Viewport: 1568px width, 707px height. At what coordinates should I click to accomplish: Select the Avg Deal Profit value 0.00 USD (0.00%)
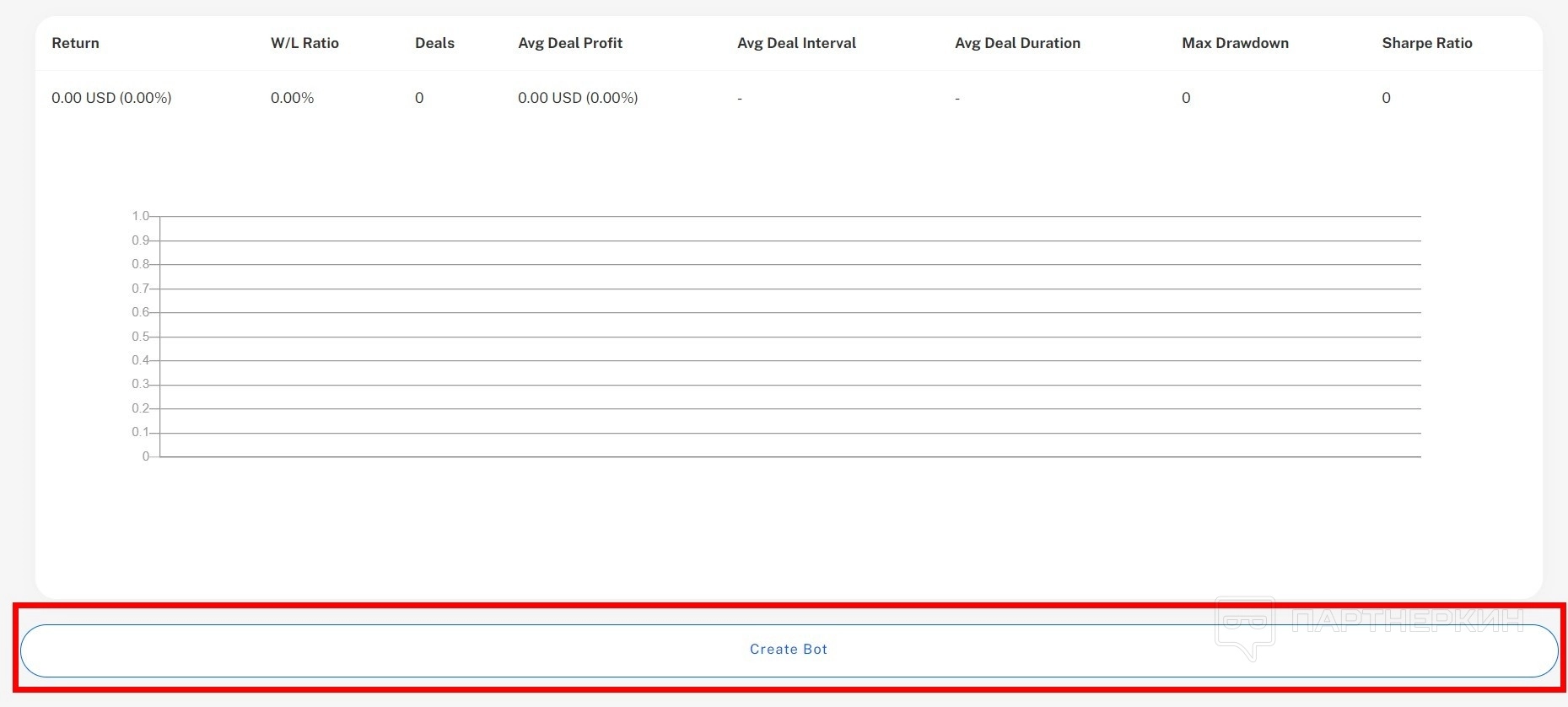pos(578,98)
